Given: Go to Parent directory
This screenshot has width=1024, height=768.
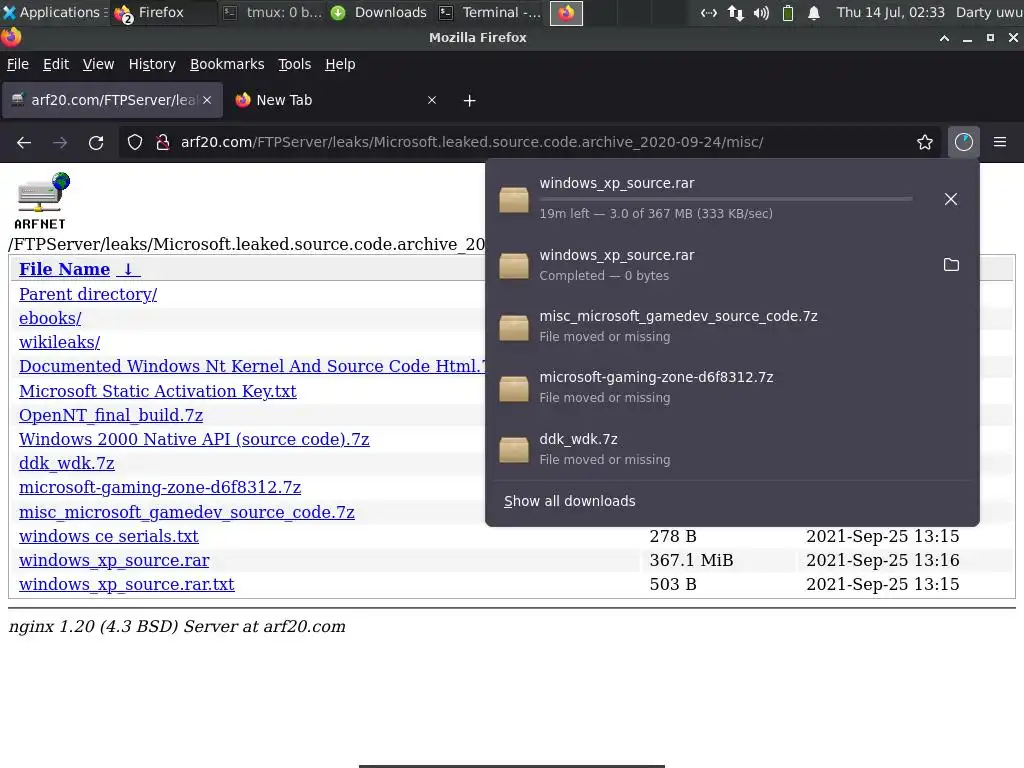Looking at the screenshot, I should click(88, 294).
